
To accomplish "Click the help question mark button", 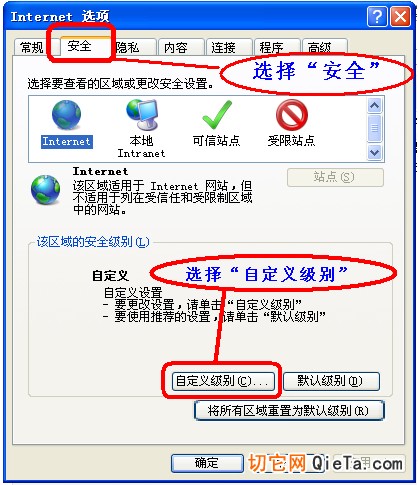I will 377,17.
